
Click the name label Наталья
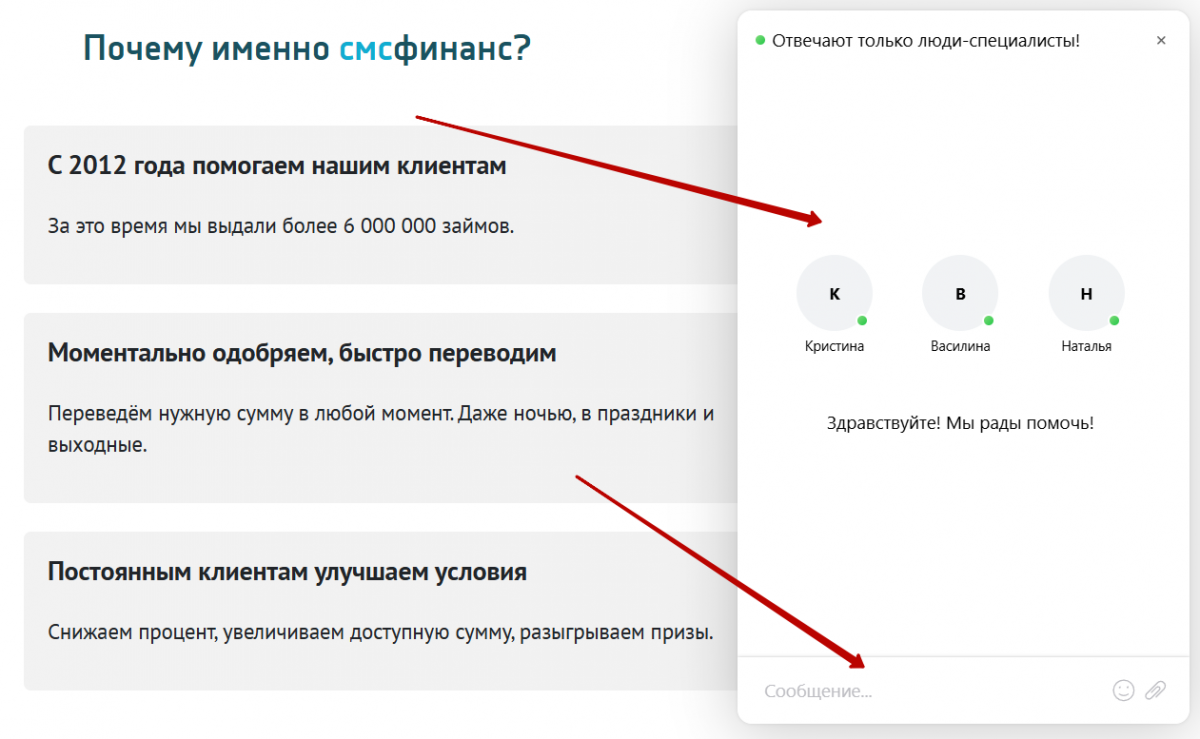[1086, 347]
